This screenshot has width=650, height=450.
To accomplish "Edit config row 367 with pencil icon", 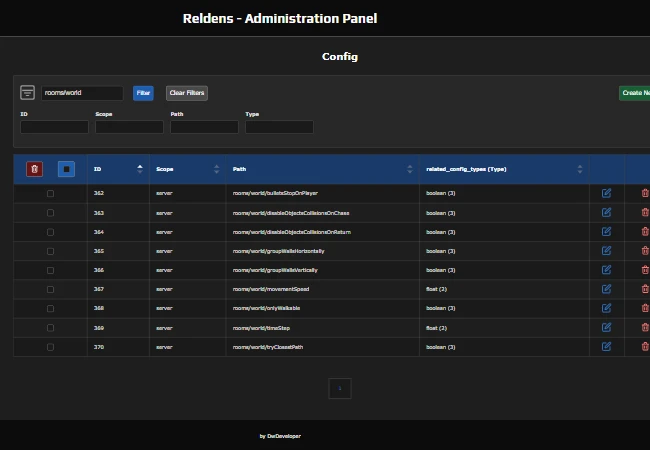I will (606, 289).
